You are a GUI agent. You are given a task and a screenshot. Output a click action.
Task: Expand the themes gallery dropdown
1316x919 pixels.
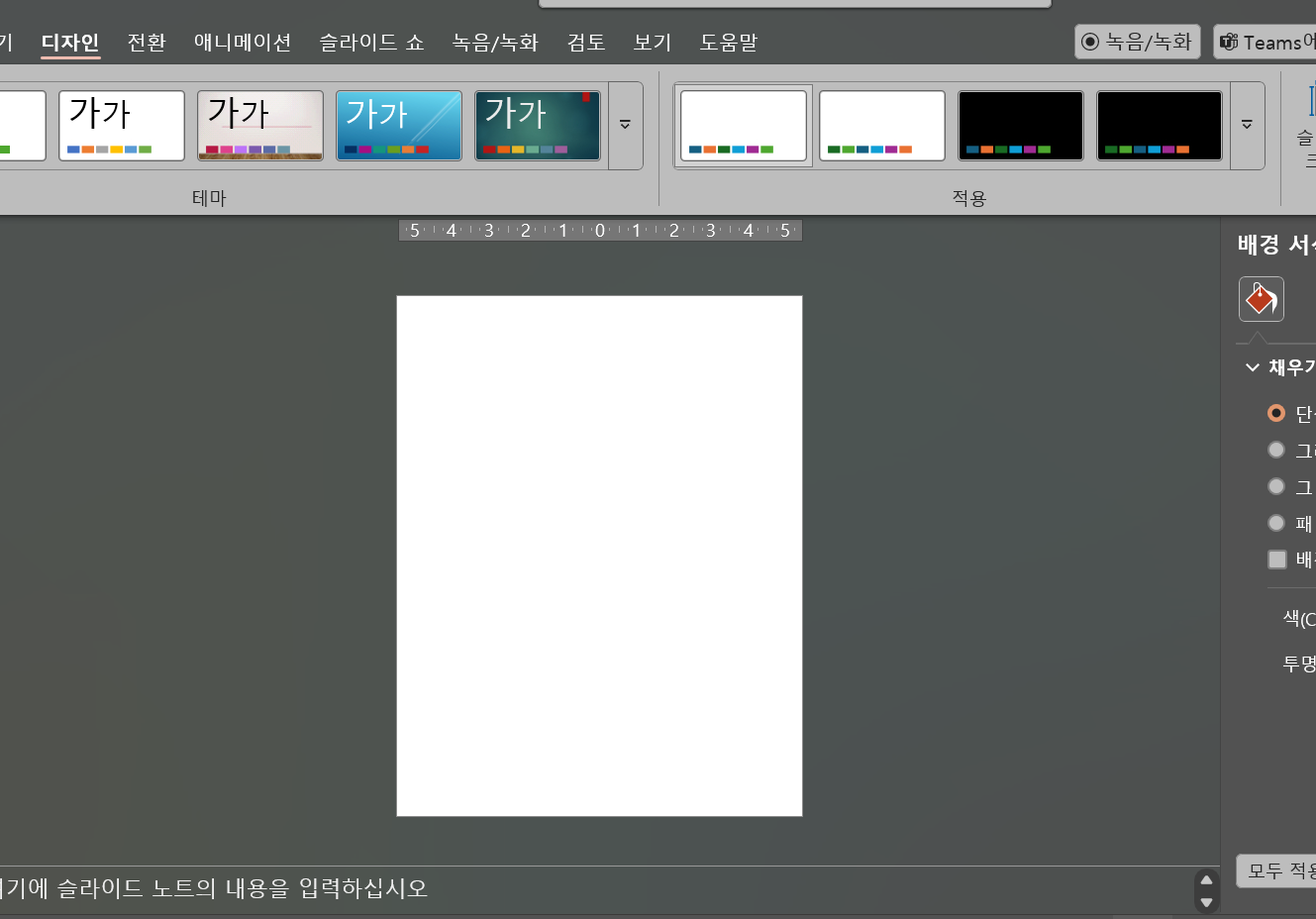coord(626,126)
